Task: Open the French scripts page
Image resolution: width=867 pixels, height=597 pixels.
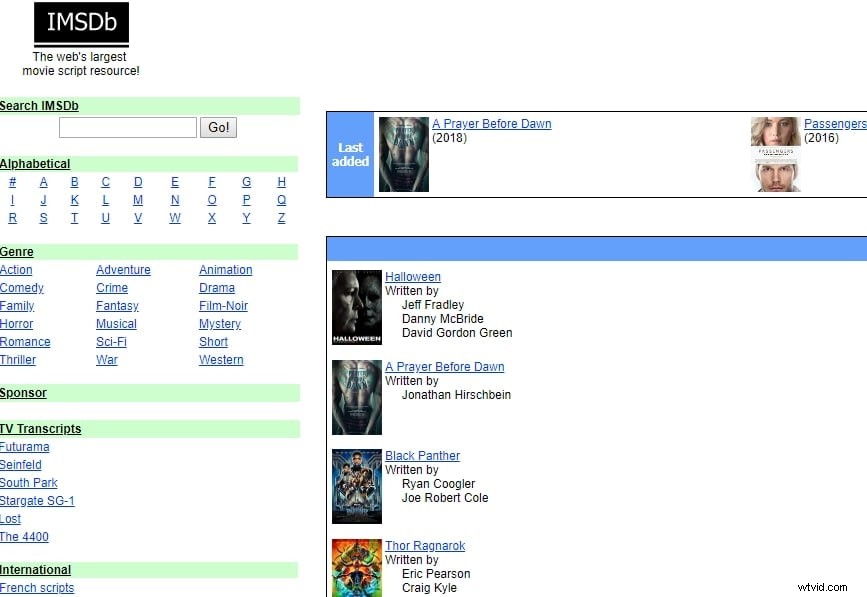Action: pyautogui.click(x=37, y=589)
